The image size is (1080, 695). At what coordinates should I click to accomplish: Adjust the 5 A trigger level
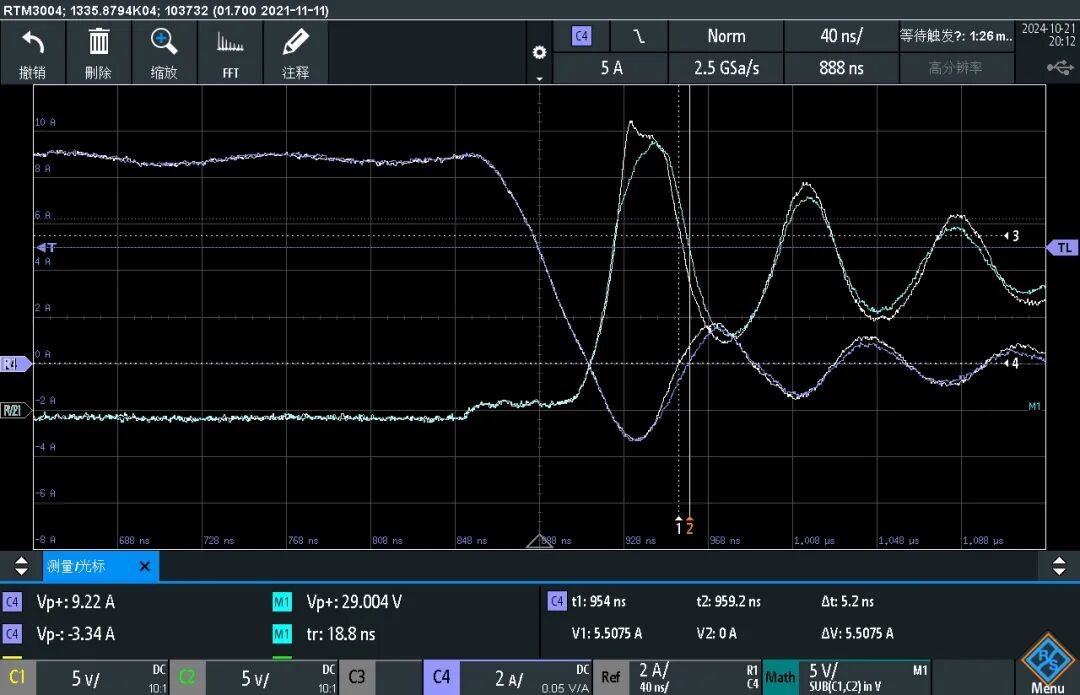pyautogui.click(x=611, y=68)
